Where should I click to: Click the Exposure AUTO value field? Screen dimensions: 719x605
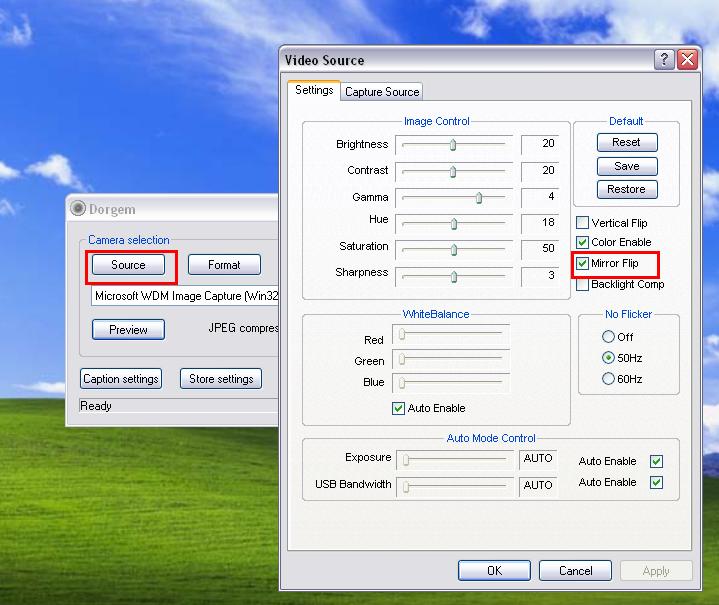pos(538,459)
